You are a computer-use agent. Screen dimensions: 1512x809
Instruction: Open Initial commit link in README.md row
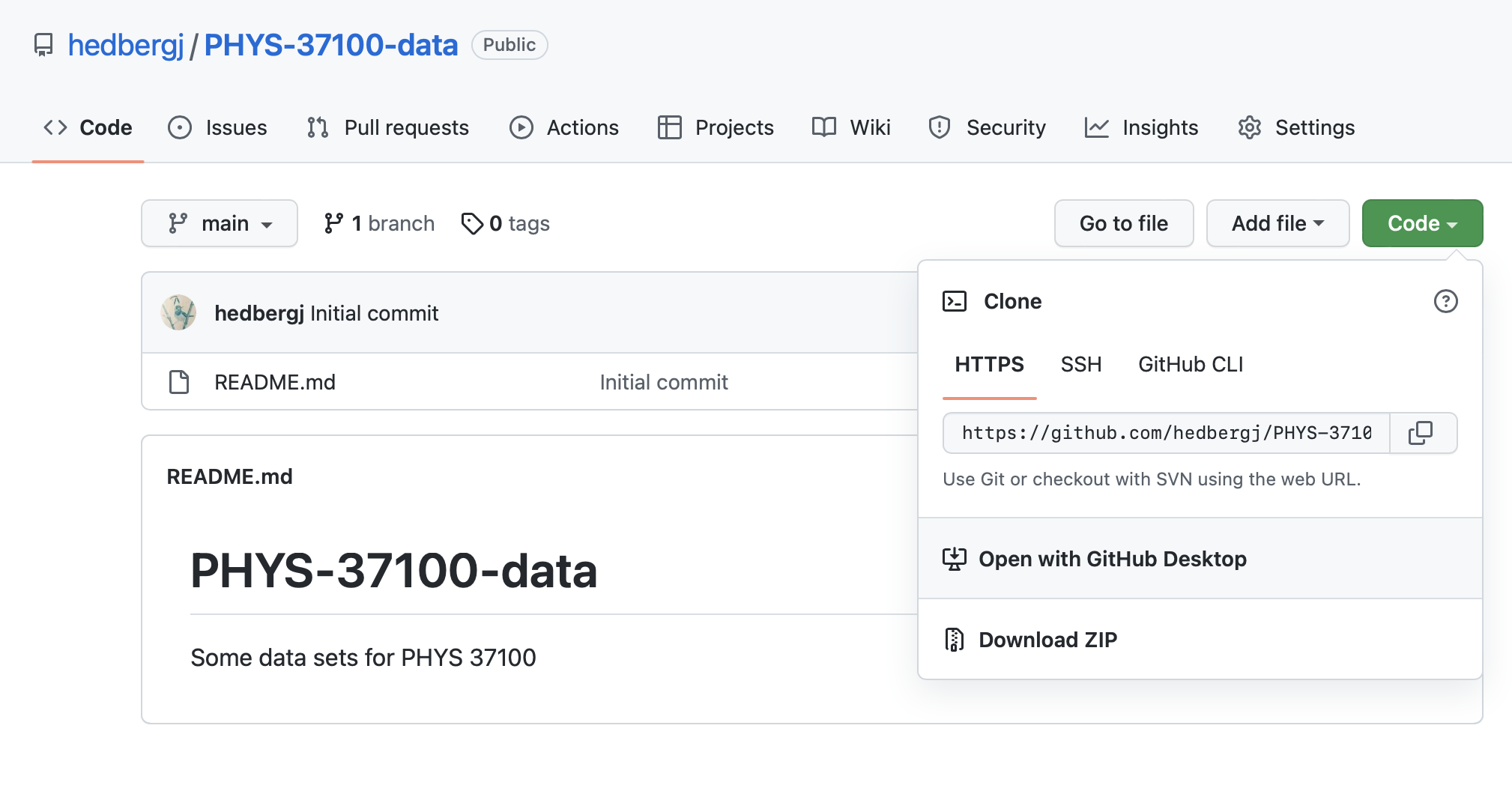[664, 382]
